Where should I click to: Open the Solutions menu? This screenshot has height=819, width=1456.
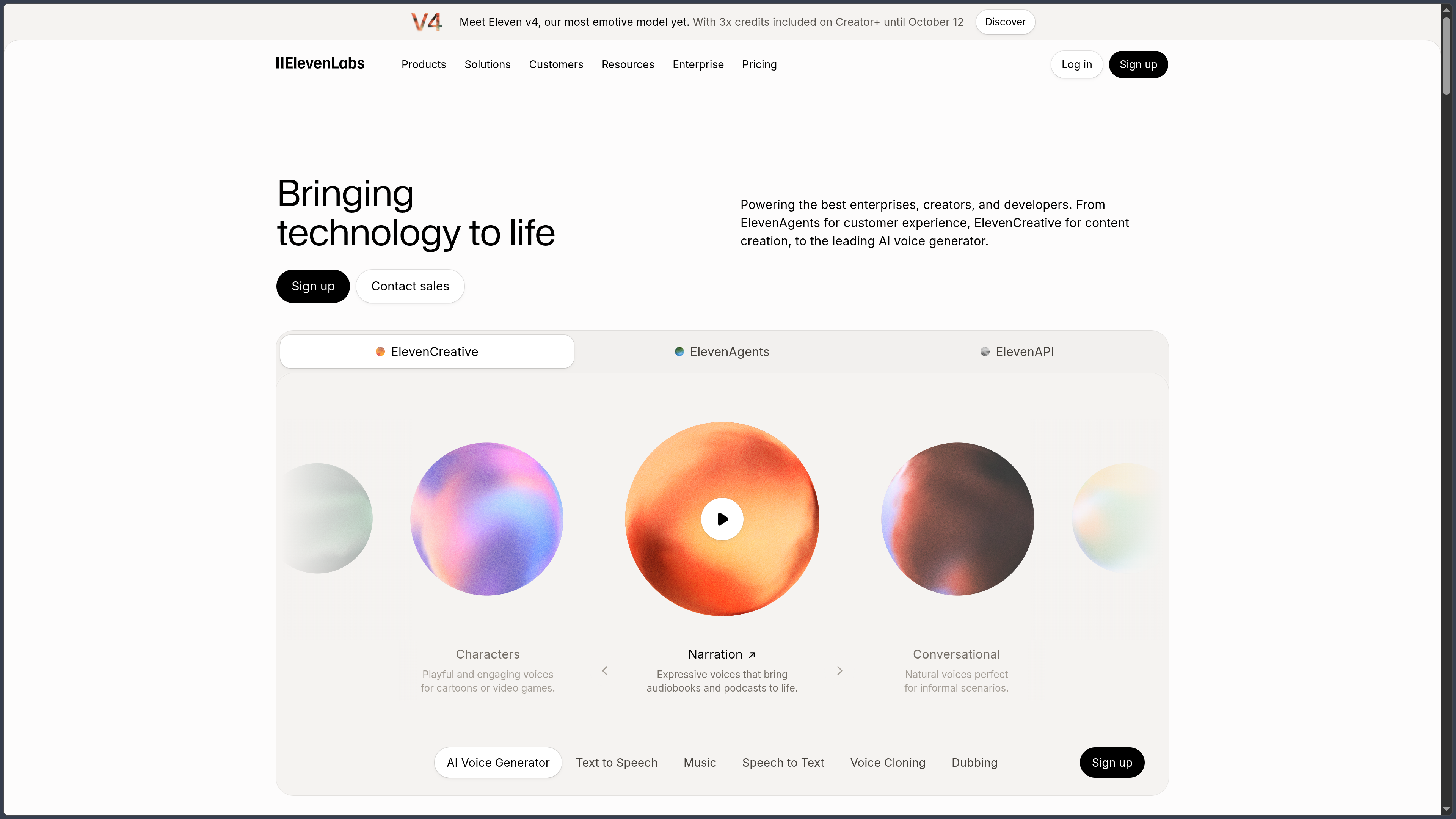tap(487, 64)
